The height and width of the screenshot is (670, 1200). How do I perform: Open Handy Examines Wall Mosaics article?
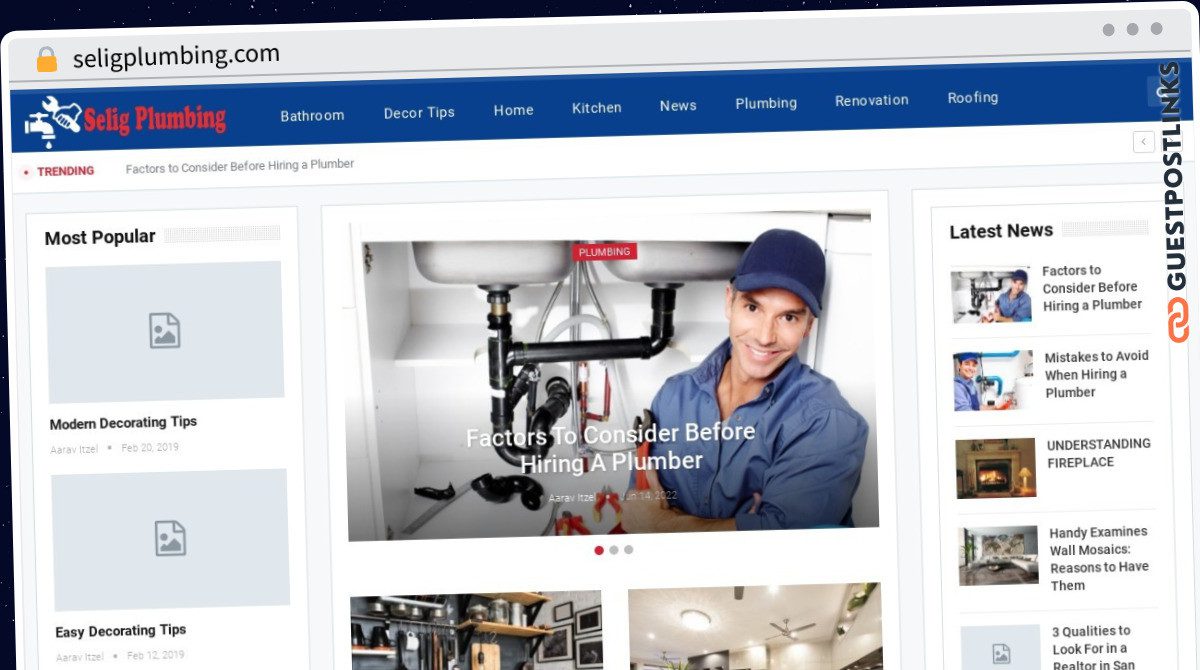point(1099,559)
